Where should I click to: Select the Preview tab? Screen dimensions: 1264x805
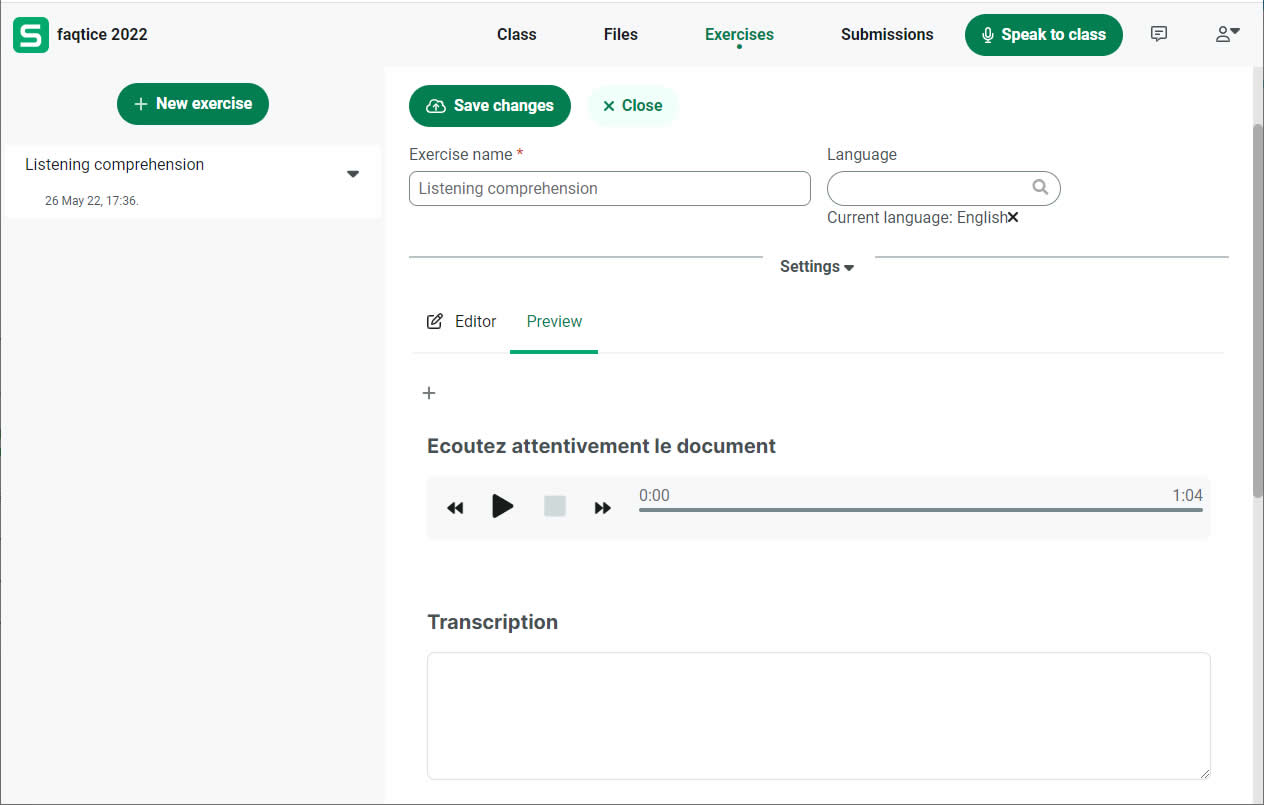(x=554, y=321)
